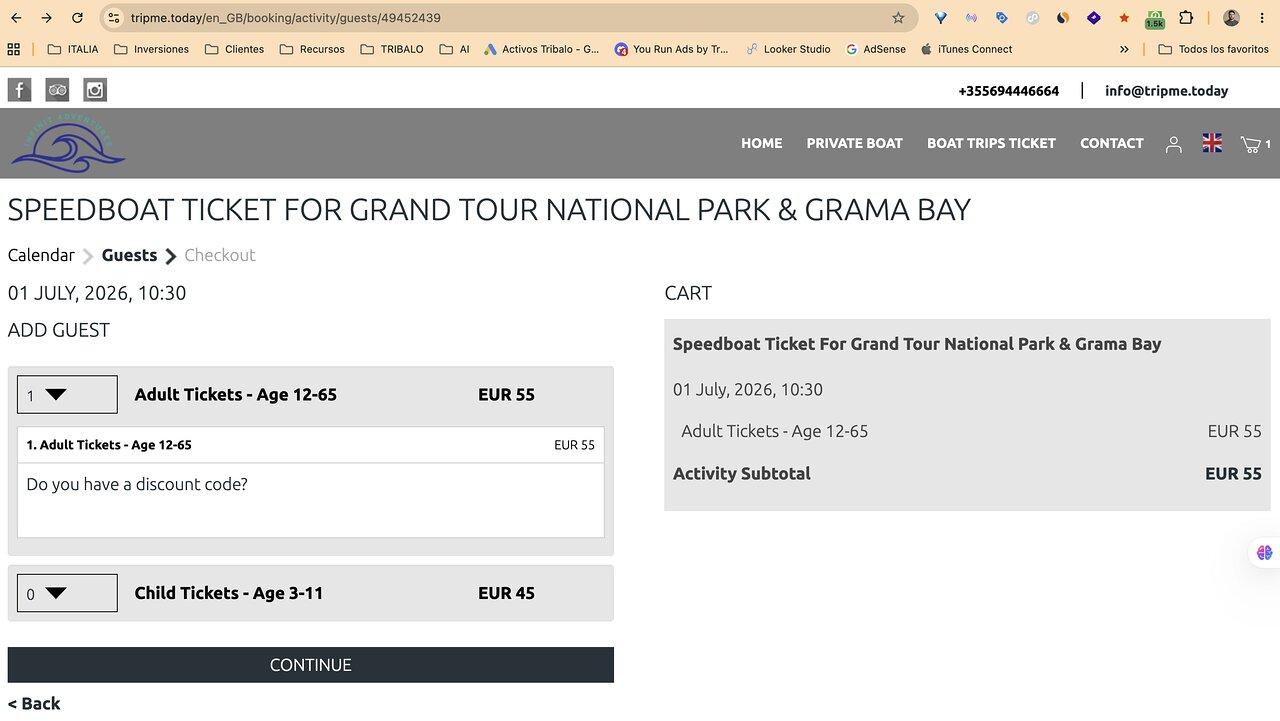Click cart title Speedboat Ticket For Grand Tour
Image resolution: width=1280 pixels, height=721 pixels.
pos(917,344)
